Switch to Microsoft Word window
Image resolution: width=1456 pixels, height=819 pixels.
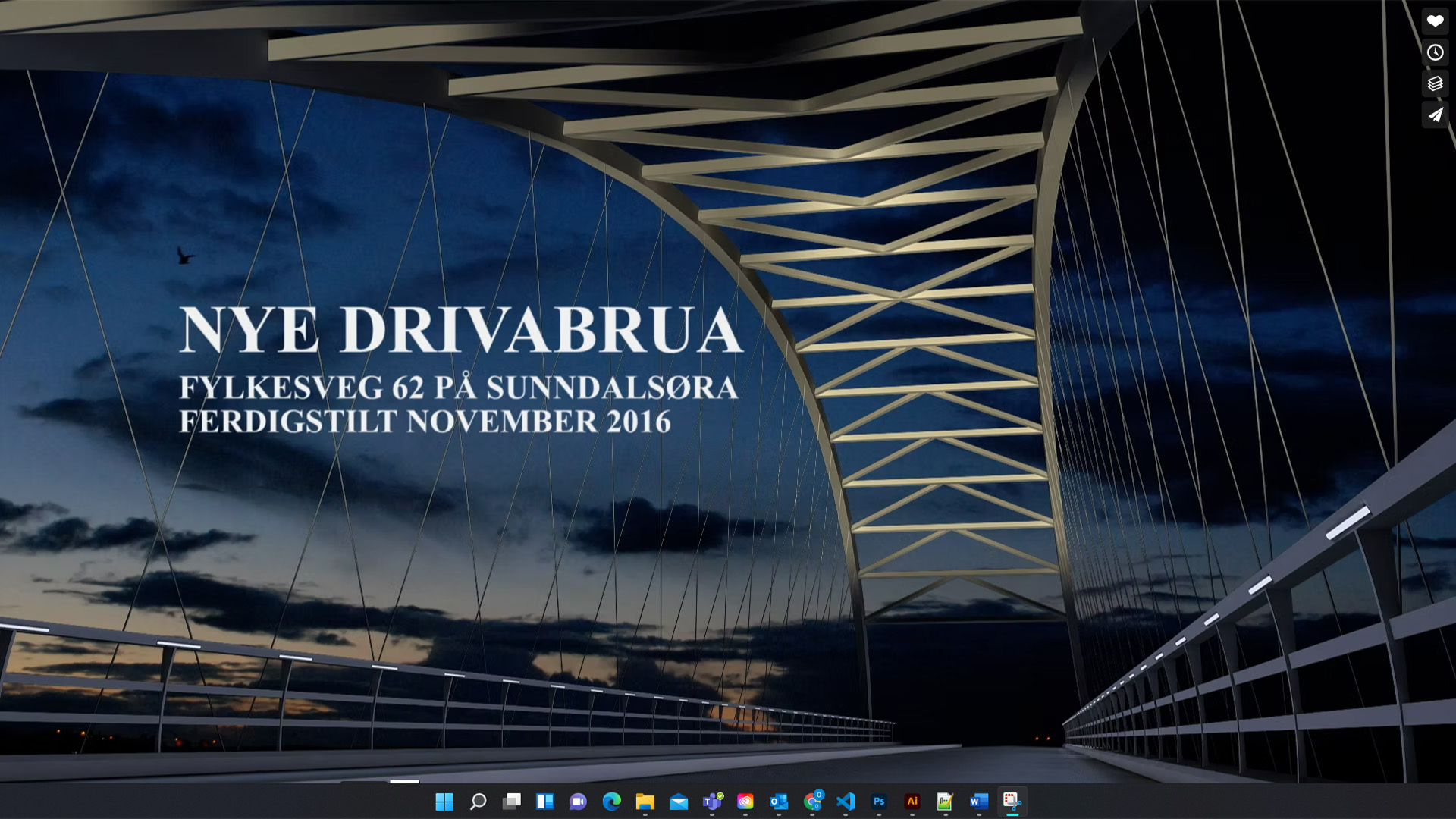pyautogui.click(x=979, y=802)
